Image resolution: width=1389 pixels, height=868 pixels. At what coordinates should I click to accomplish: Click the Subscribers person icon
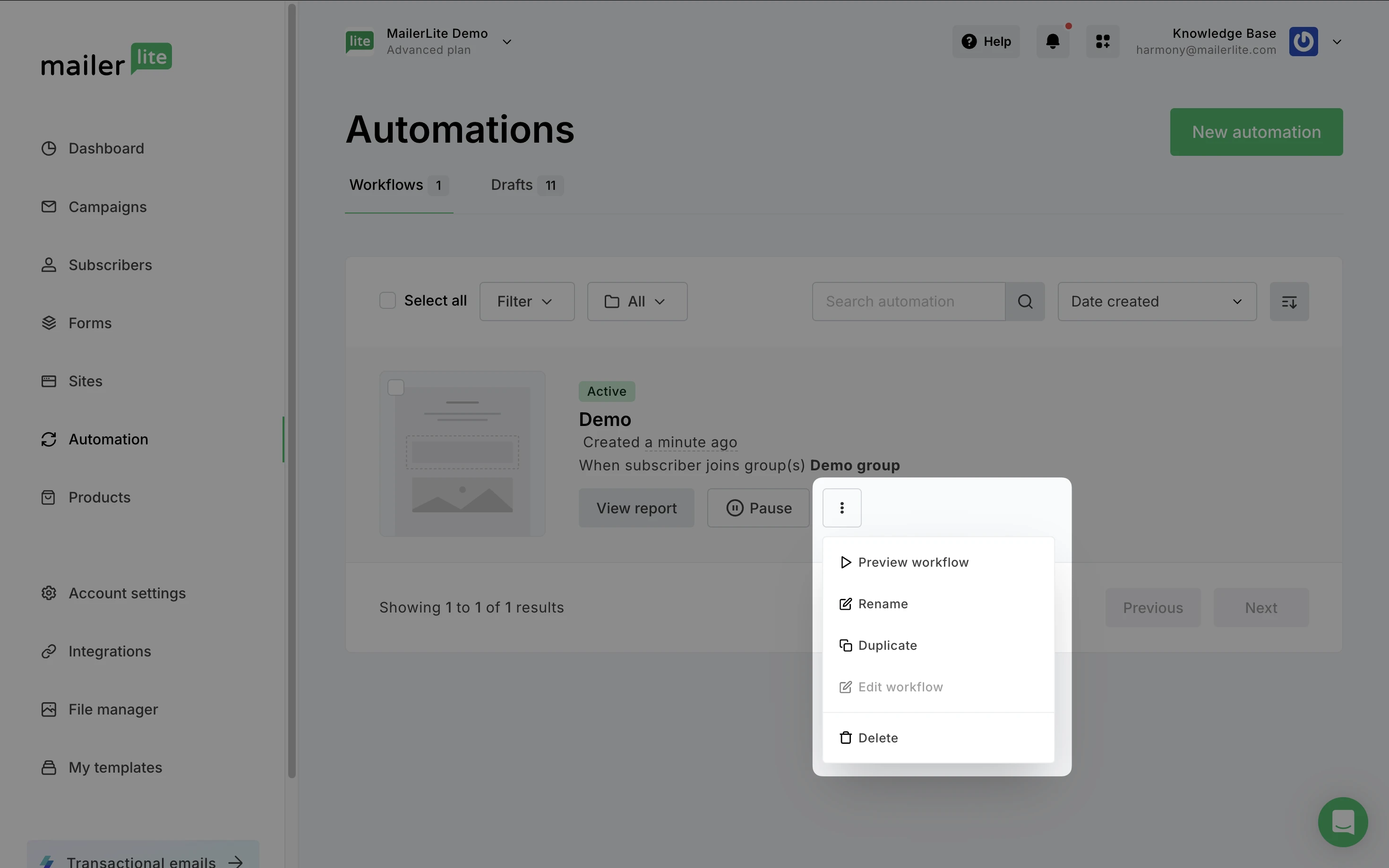click(49, 264)
